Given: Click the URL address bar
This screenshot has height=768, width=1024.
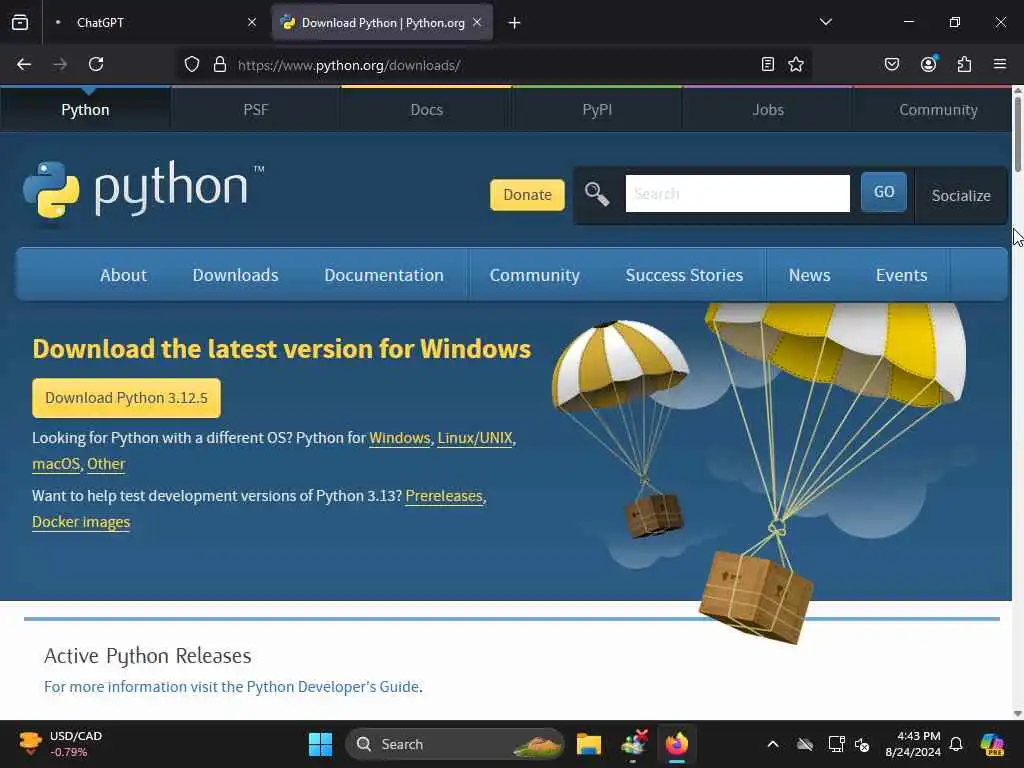Looking at the screenshot, I should coord(493,65).
